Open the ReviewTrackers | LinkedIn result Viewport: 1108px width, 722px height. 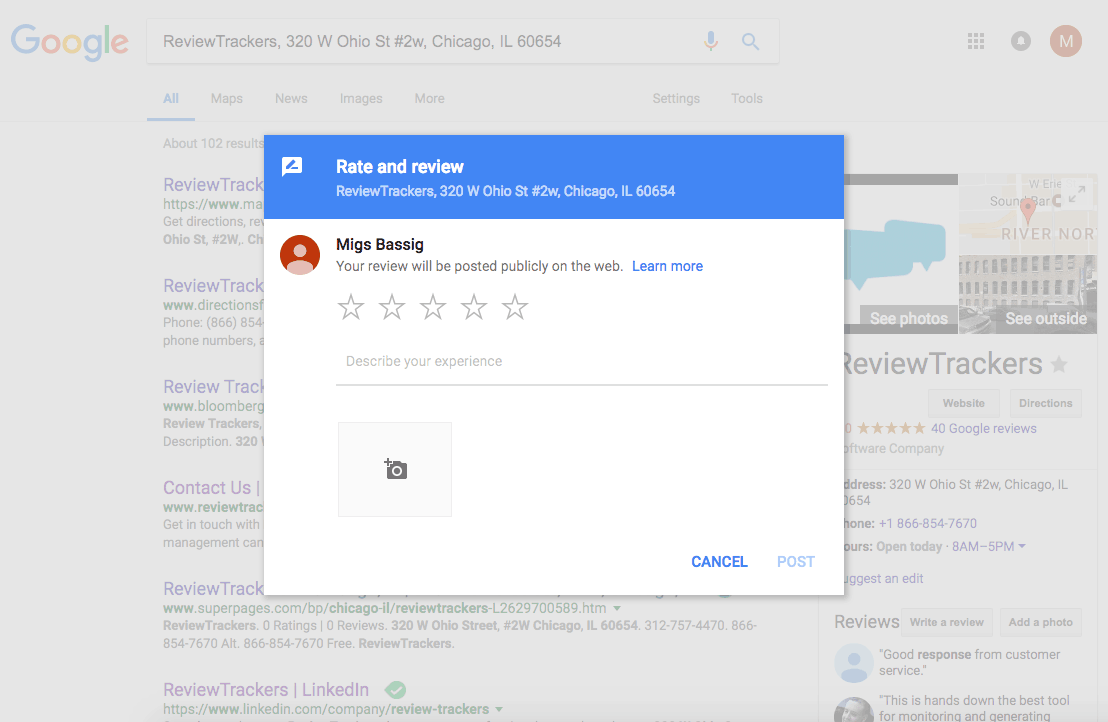point(266,690)
